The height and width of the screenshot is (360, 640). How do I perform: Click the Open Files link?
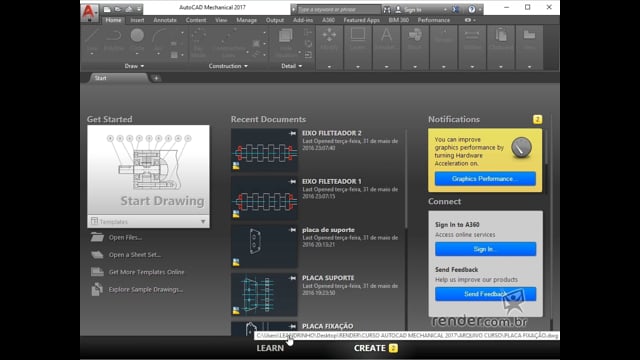125,237
